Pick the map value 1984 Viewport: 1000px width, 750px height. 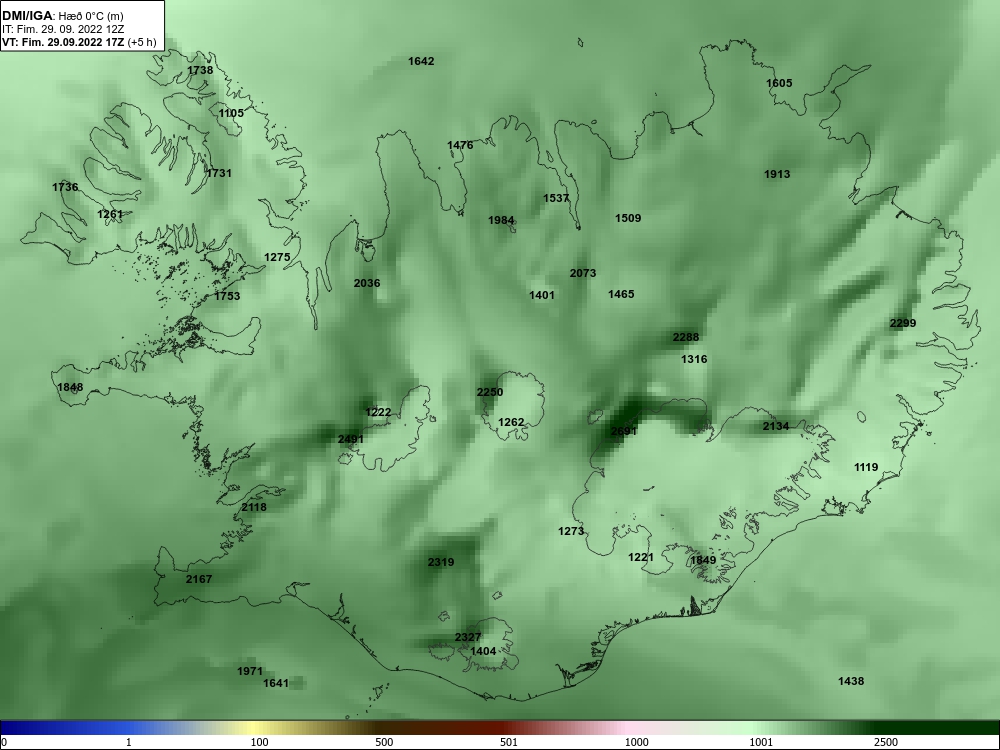501,220
